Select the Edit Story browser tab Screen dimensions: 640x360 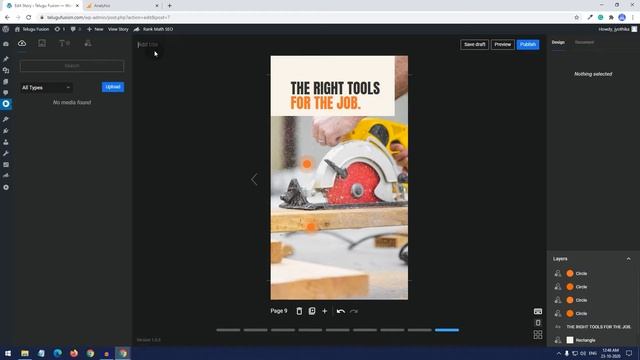pyautogui.click(x=42, y=6)
